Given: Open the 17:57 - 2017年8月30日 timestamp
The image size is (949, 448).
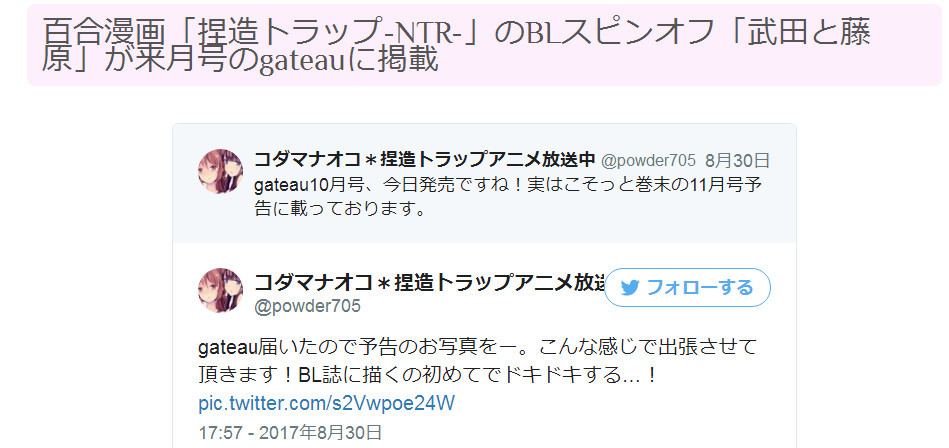Looking at the screenshot, I should 290,432.
